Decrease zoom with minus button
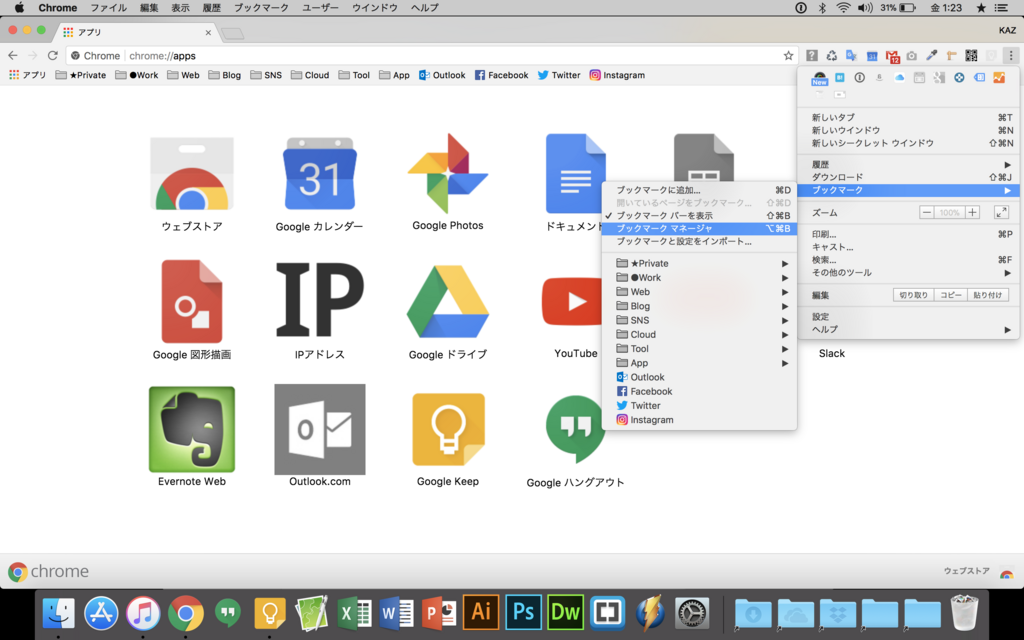 (926, 212)
